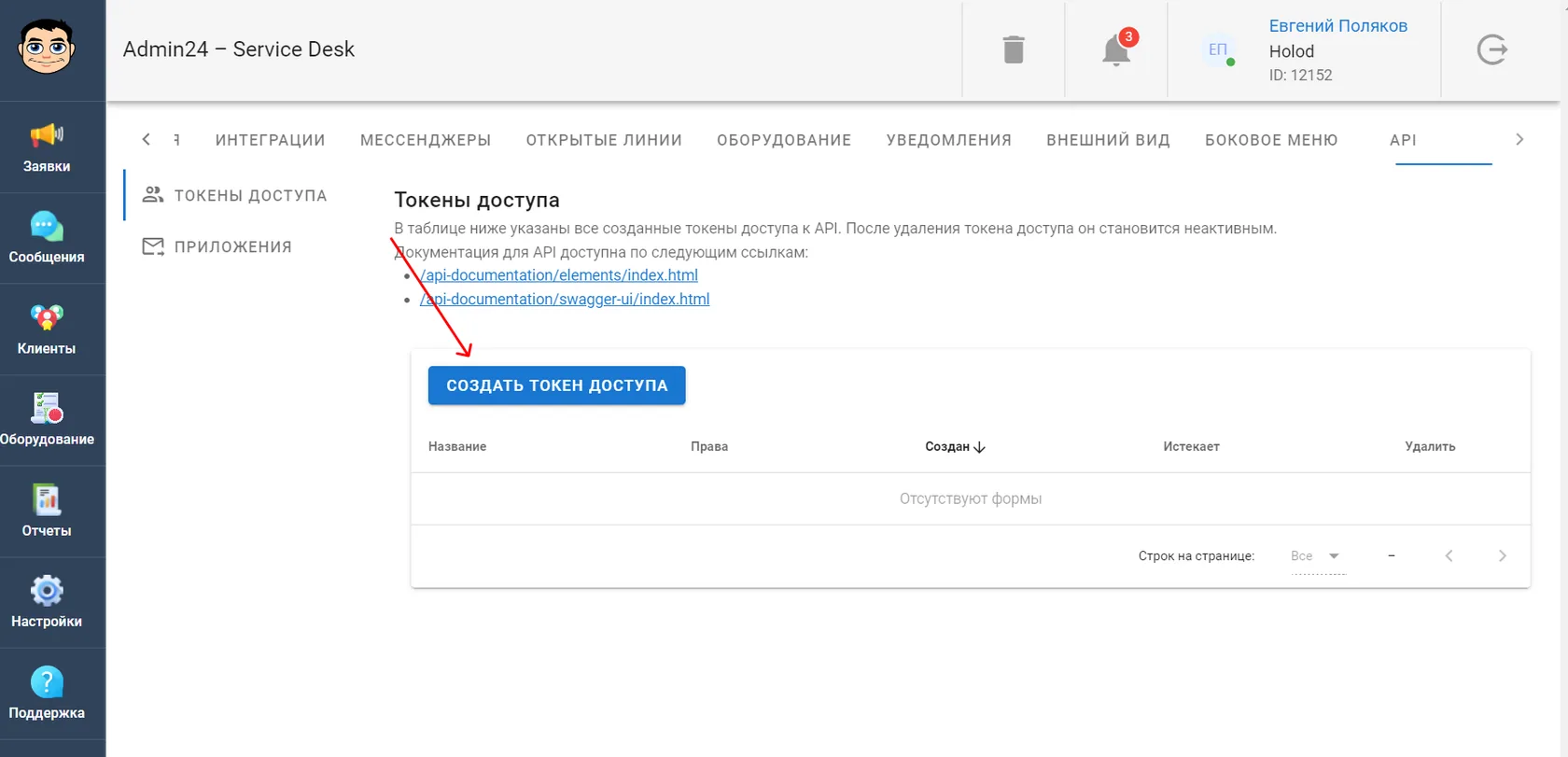Open notifications bell with 3 badge
1568x757 pixels.
pos(1117,49)
